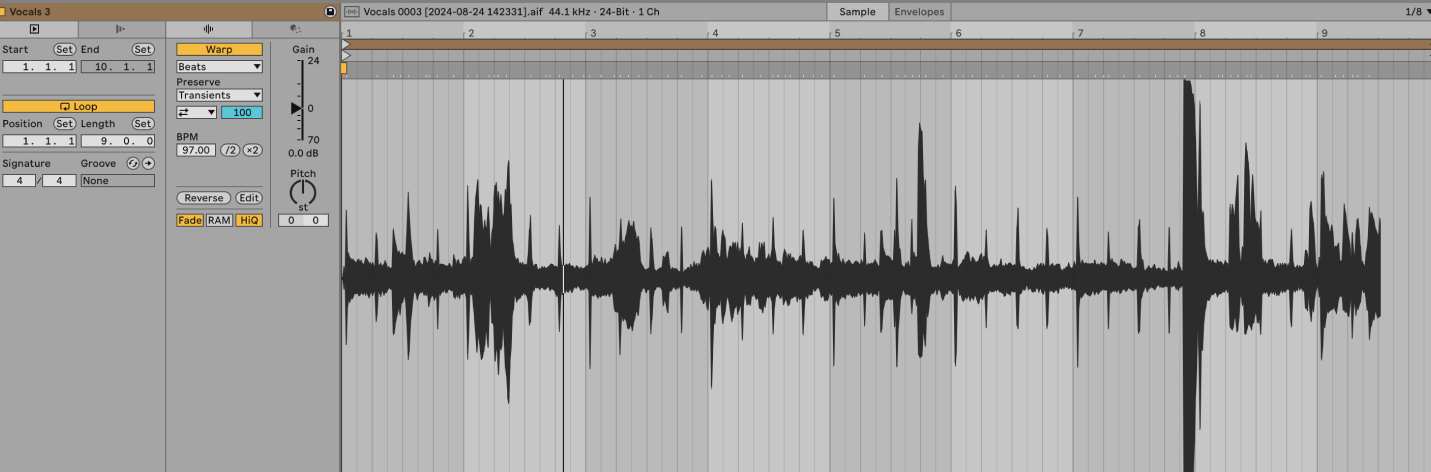
Task: Open the clip launch tab icon
Action: [35, 30]
